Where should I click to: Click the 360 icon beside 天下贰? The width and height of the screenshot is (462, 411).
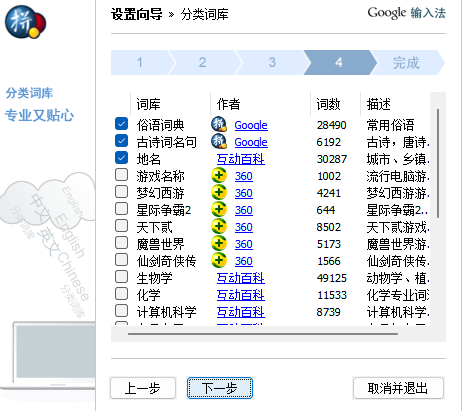coord(219,226)
